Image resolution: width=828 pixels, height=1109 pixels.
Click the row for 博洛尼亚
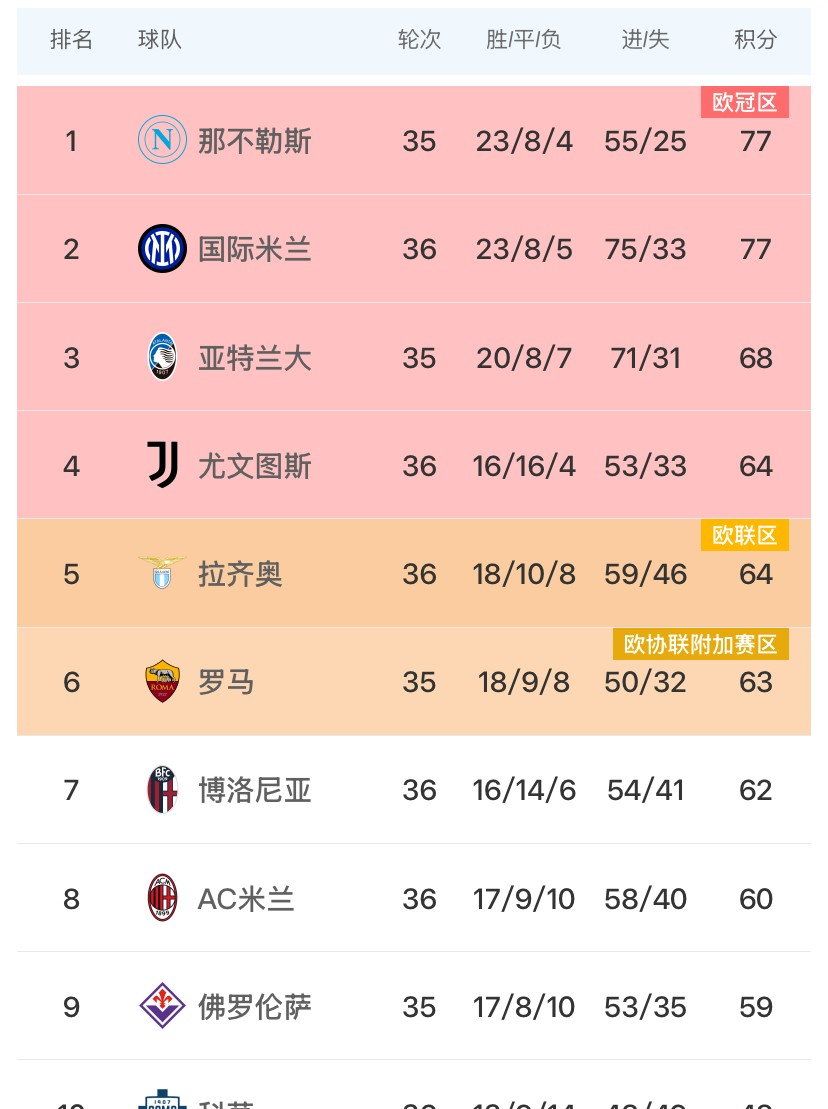(x=414, y=790)
